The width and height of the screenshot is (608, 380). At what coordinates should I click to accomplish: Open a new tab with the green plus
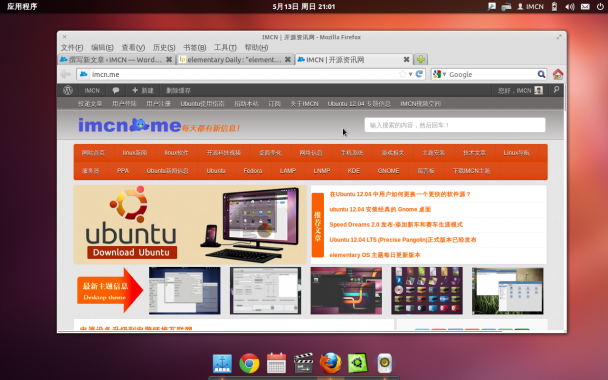click(x=421, y=59)
